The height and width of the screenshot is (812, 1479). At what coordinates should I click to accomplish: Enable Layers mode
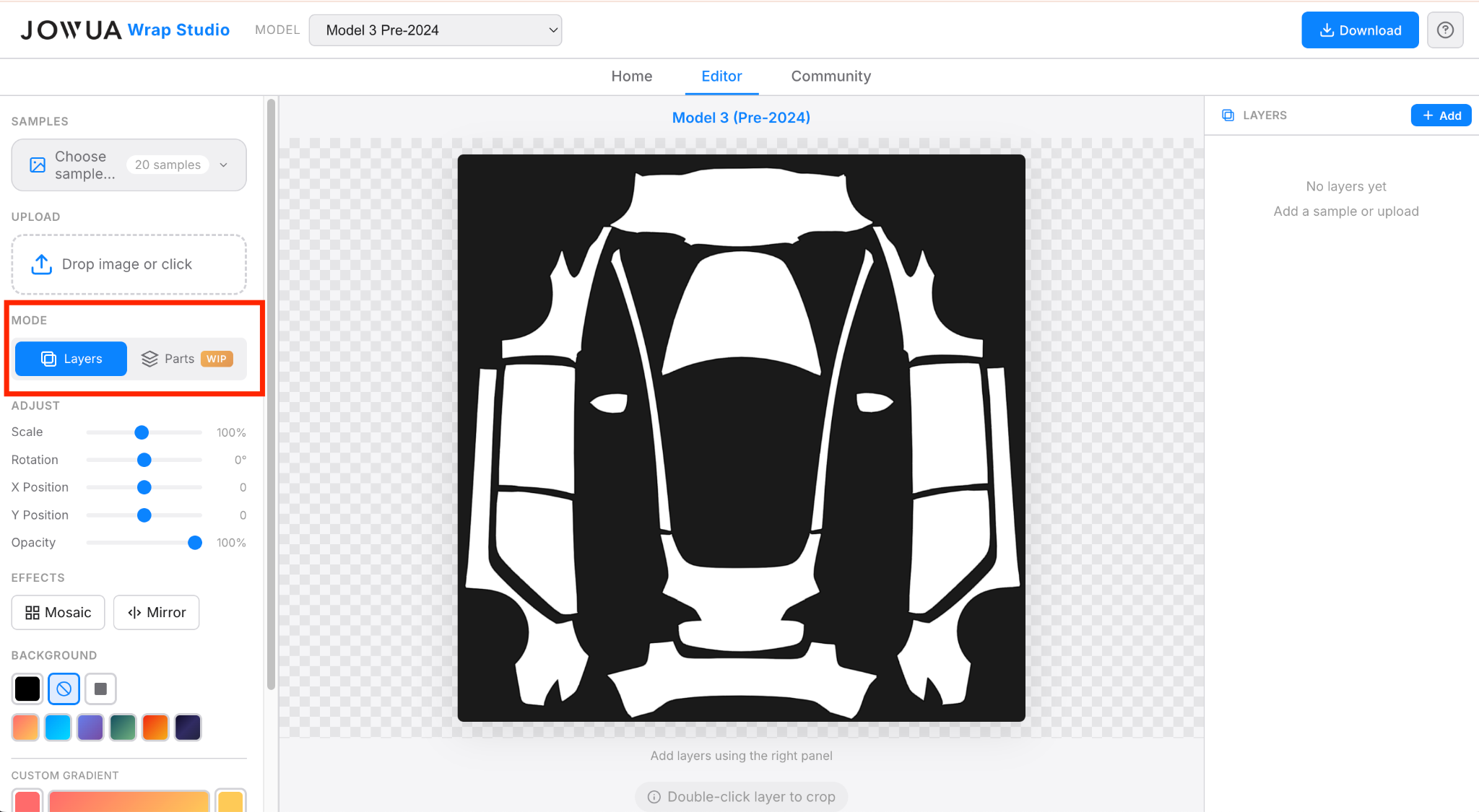pyautogui.click(x=70, y=359)
